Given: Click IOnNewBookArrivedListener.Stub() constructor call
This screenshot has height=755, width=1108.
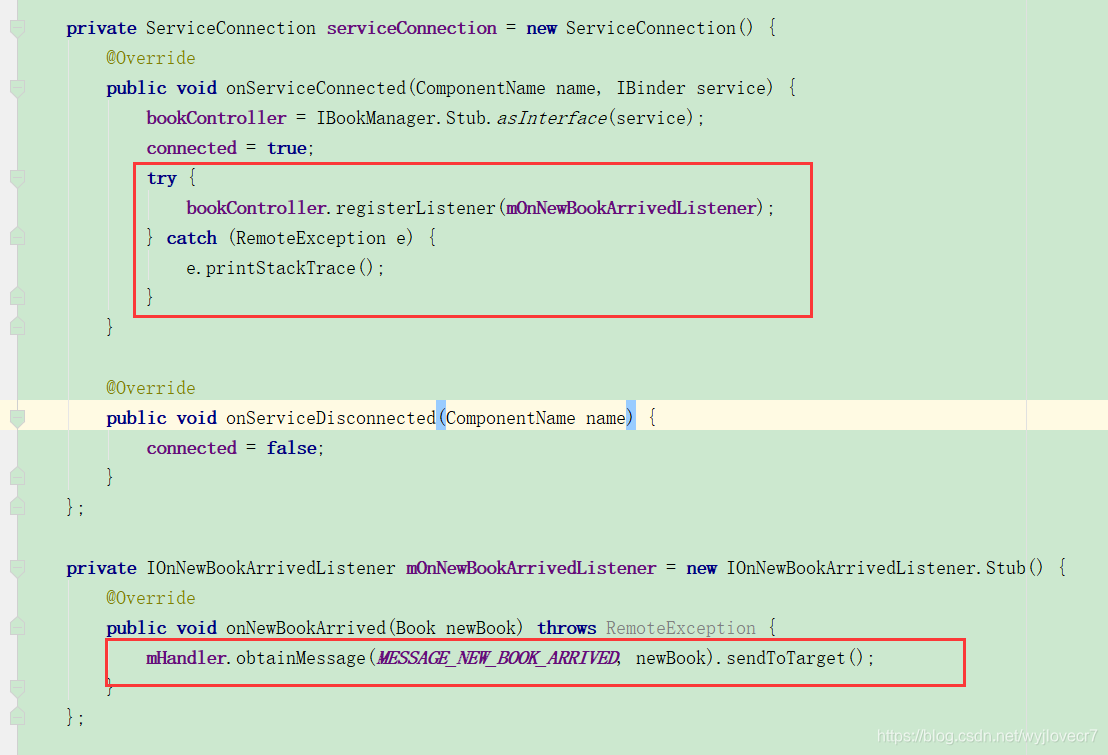Looking at the screenshot, I should coord(885,568).
